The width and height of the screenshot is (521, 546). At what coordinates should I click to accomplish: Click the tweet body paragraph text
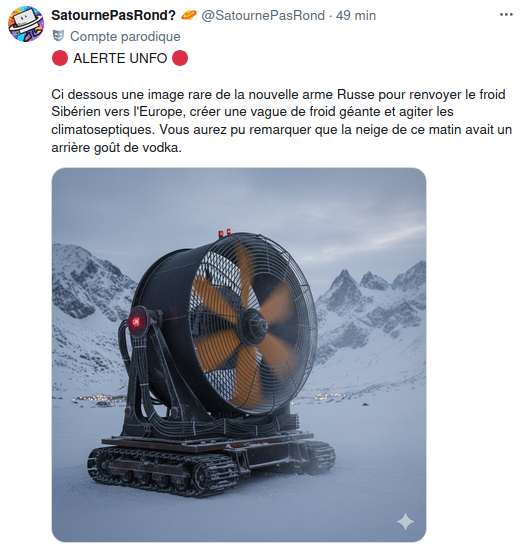point(281,121)
